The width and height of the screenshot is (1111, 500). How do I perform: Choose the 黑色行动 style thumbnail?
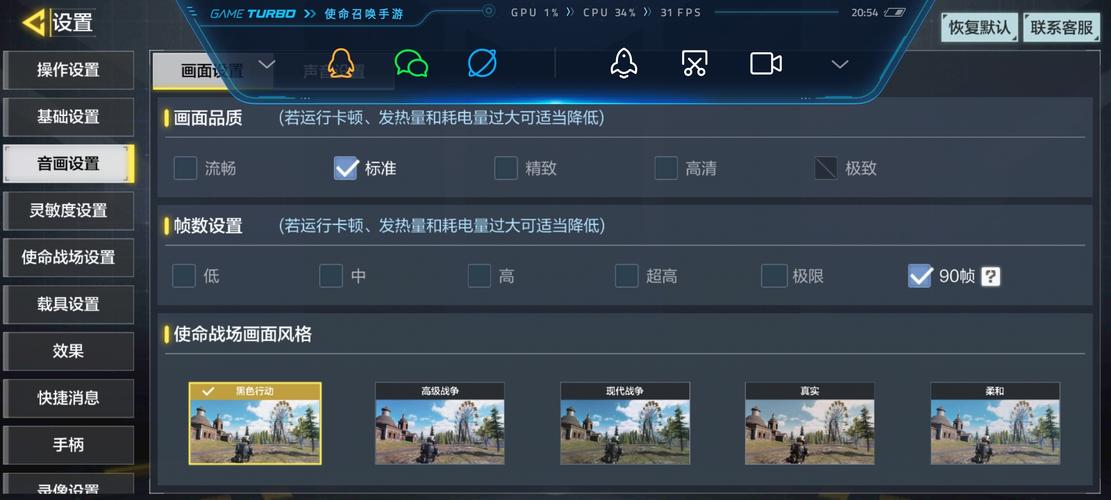point(255,424)
